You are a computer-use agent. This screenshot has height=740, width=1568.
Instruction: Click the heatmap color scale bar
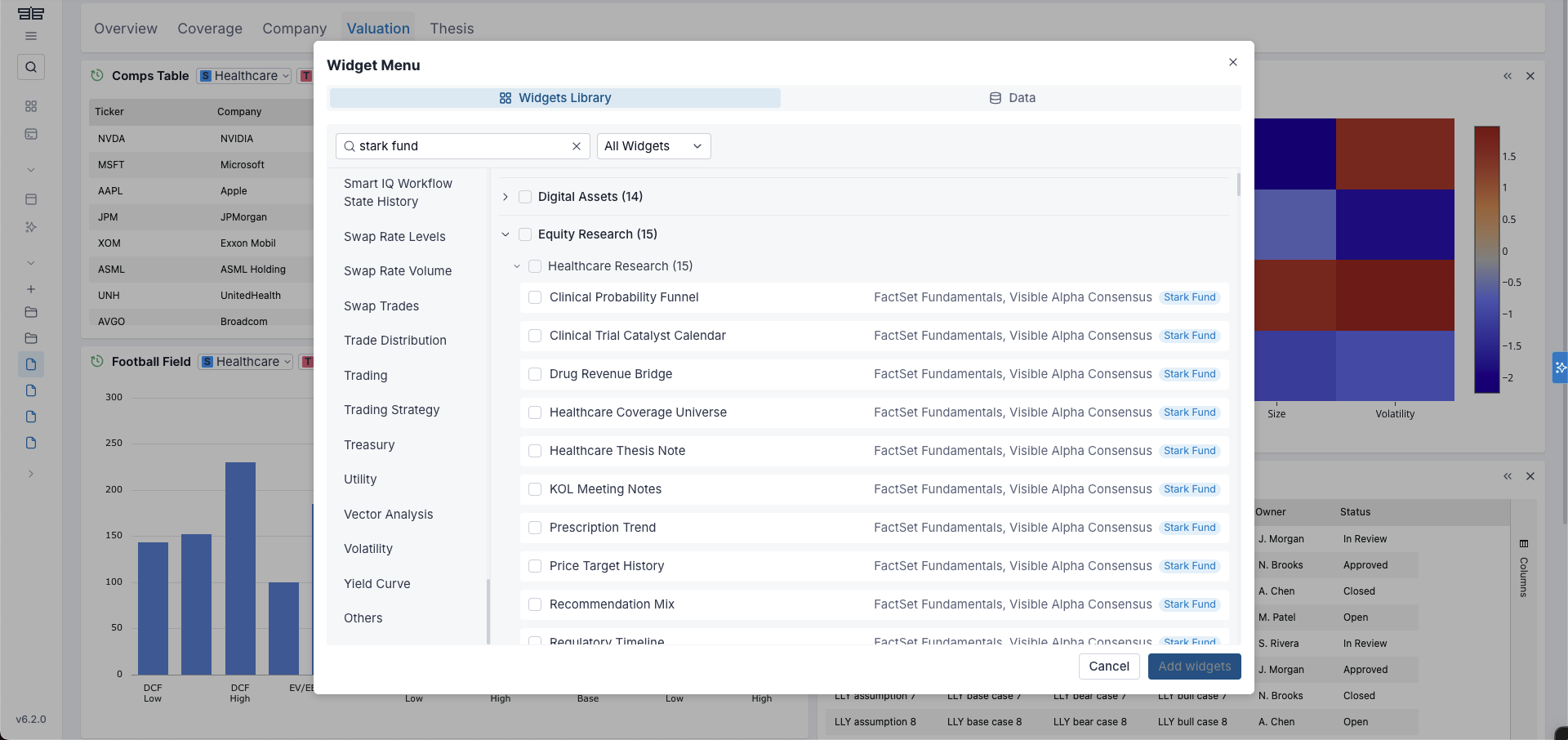[x=1487, y=260]
